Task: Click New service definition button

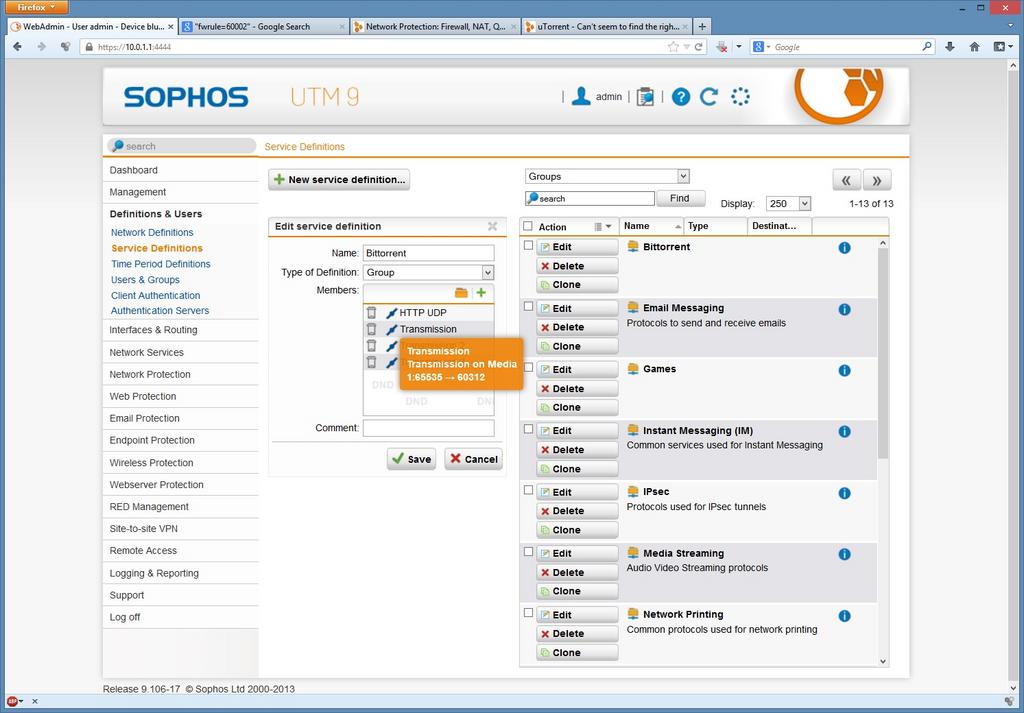Action: click(339, 180)
